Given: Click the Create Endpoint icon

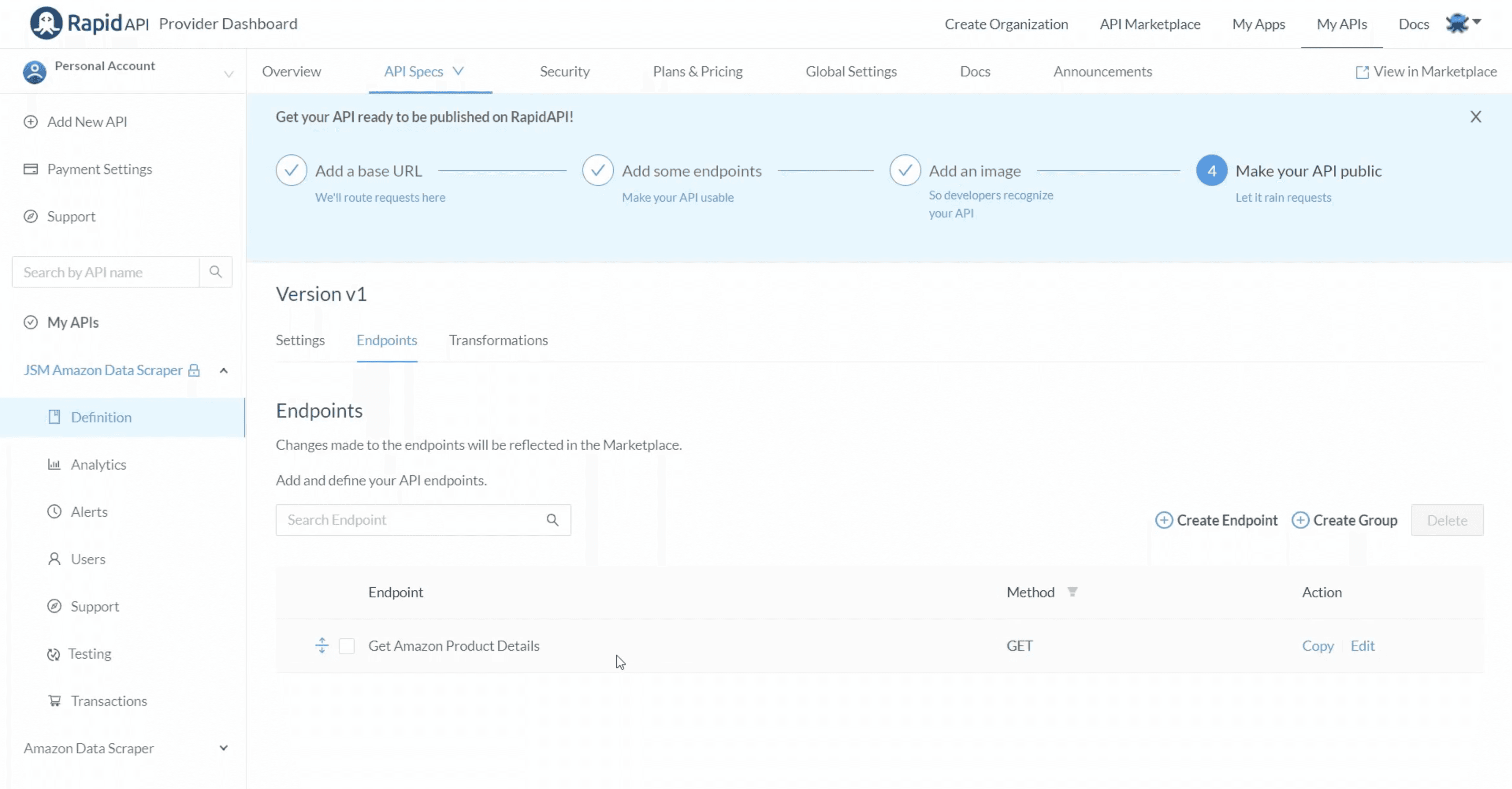Looking at the screenshot, I should (x=1163, y=520).
